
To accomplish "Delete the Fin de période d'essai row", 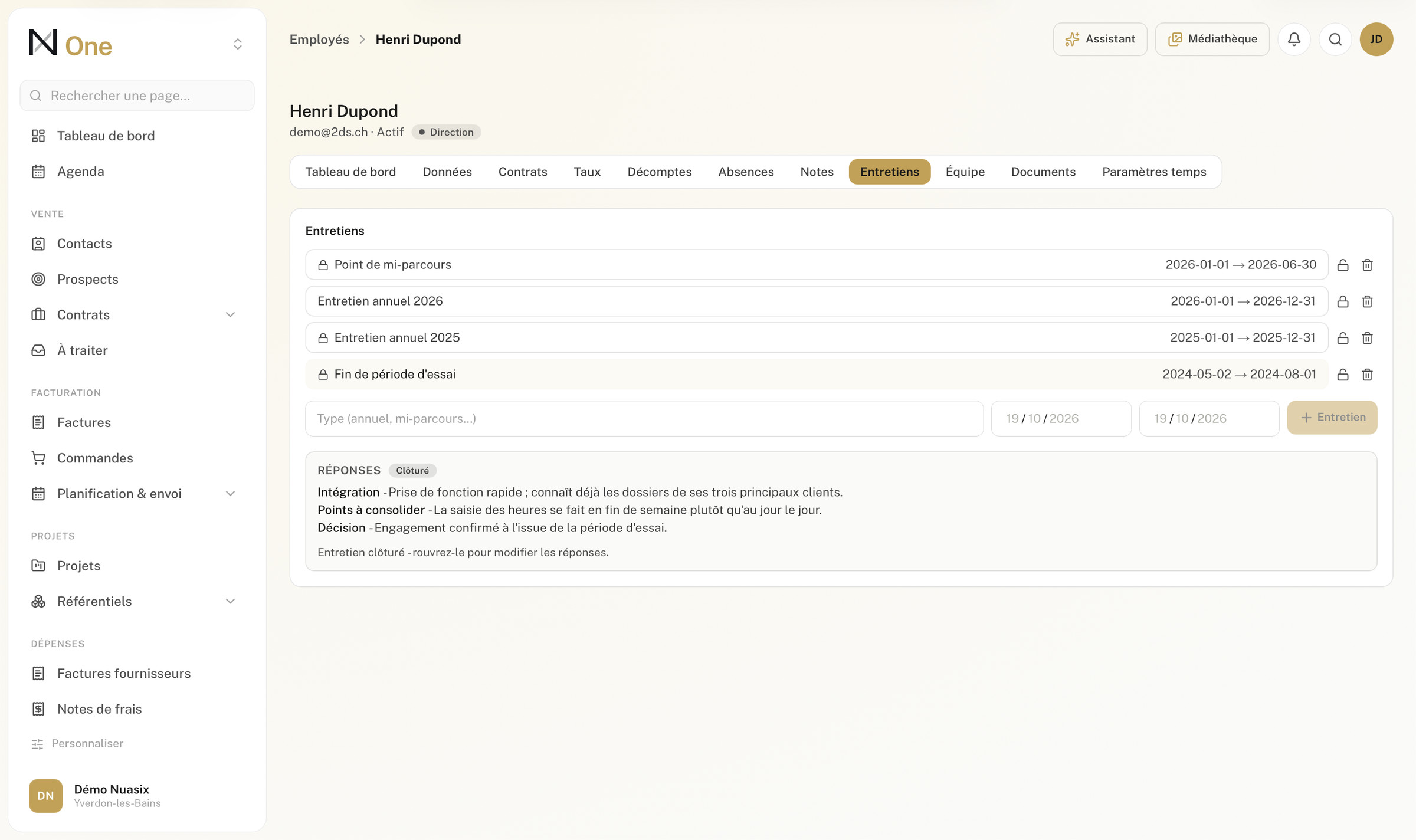I will click(x=1367, y=375).
